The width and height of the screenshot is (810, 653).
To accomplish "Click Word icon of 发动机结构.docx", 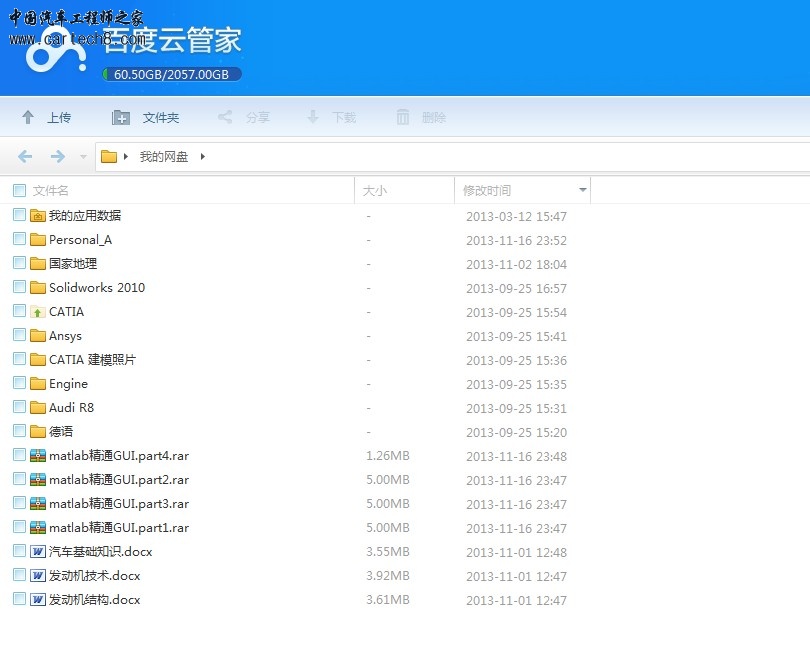I will click(x=38, y=599).
